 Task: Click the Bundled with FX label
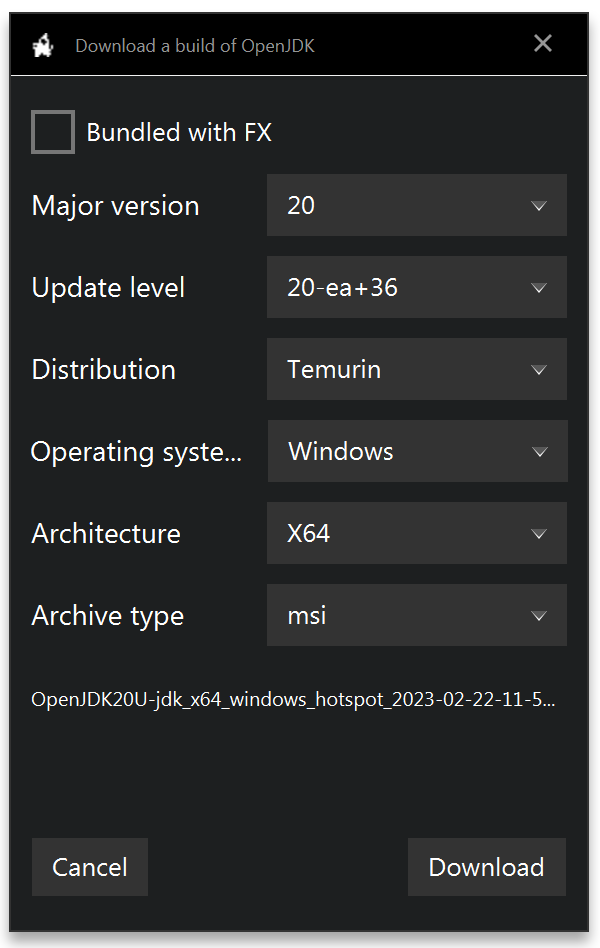(x=179, y=132)
